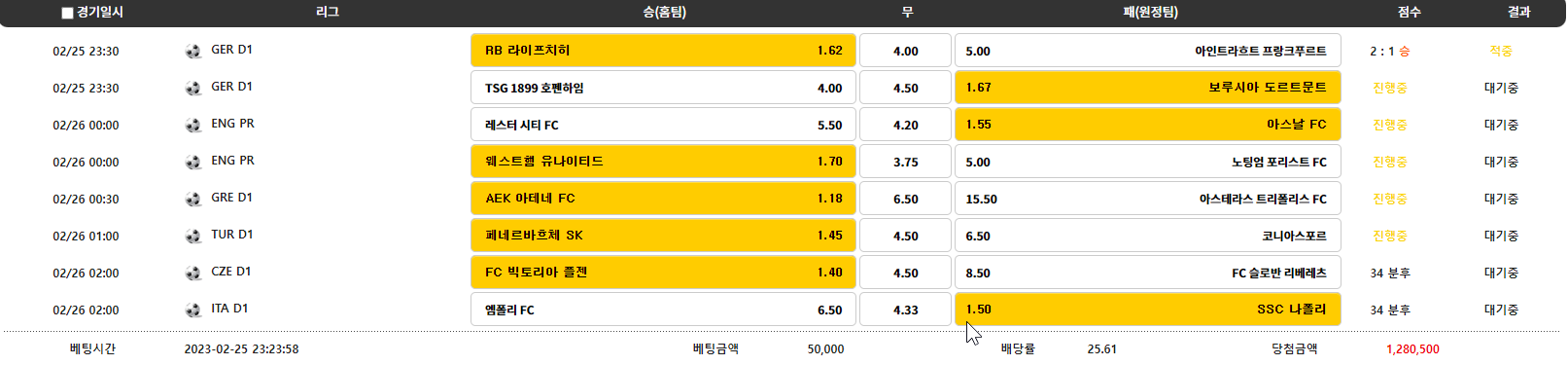Click 엠폴리 FC home odds 6.50
Screen dimensions: 1568x365
[x=663, y=310]
